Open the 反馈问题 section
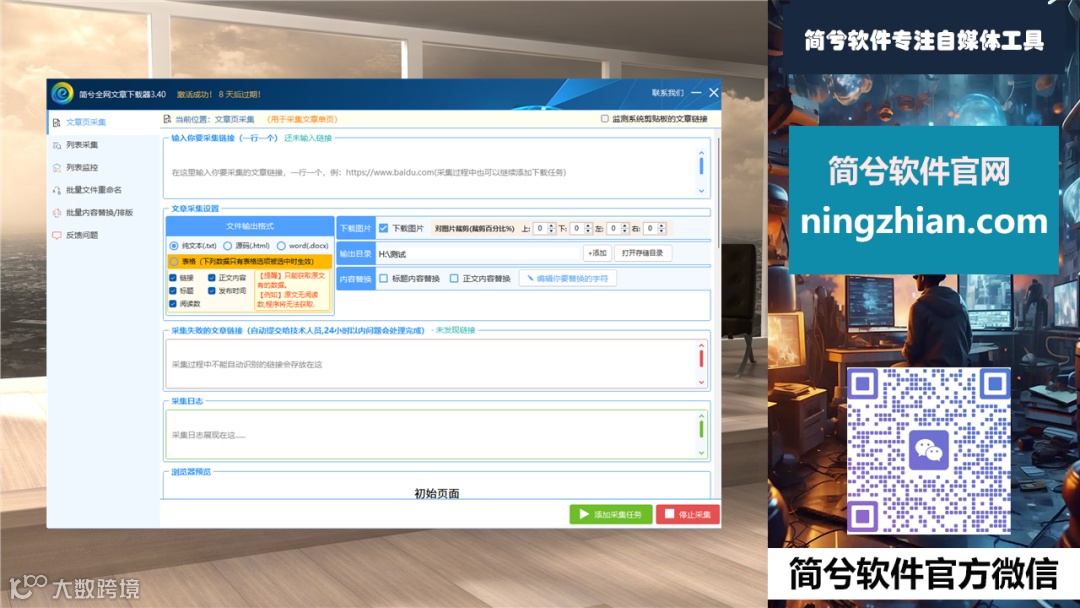Image resolution: width=1080 pixels, height=608 pixels. point(103,235)
